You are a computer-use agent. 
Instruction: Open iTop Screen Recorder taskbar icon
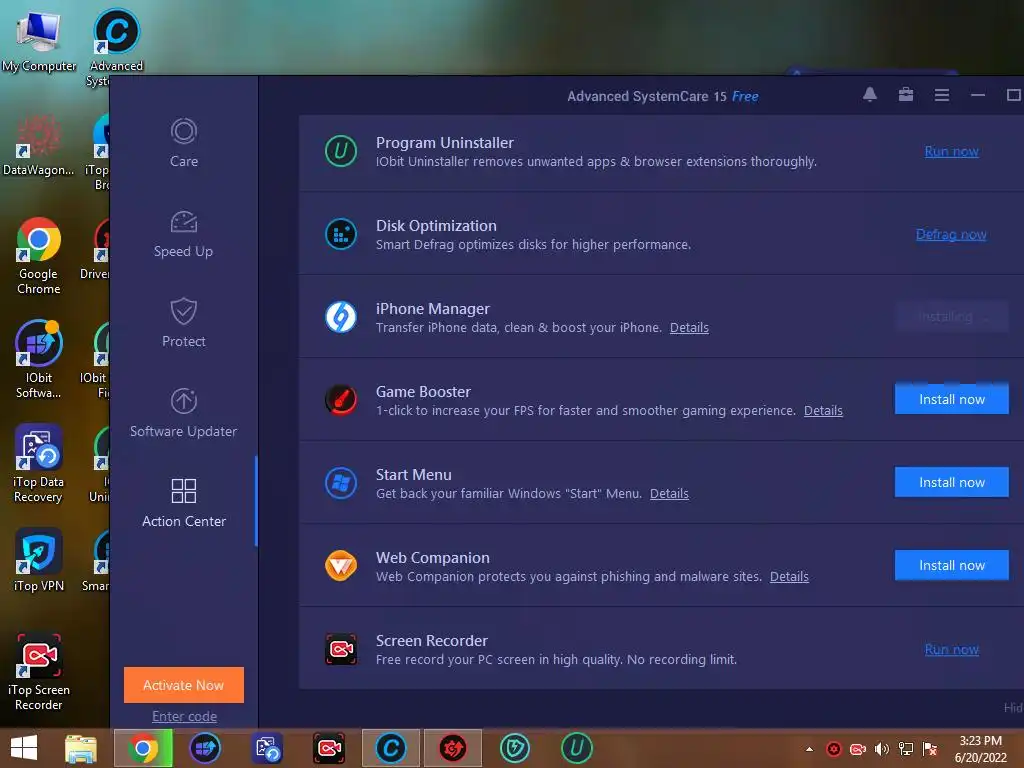[329, 748]
